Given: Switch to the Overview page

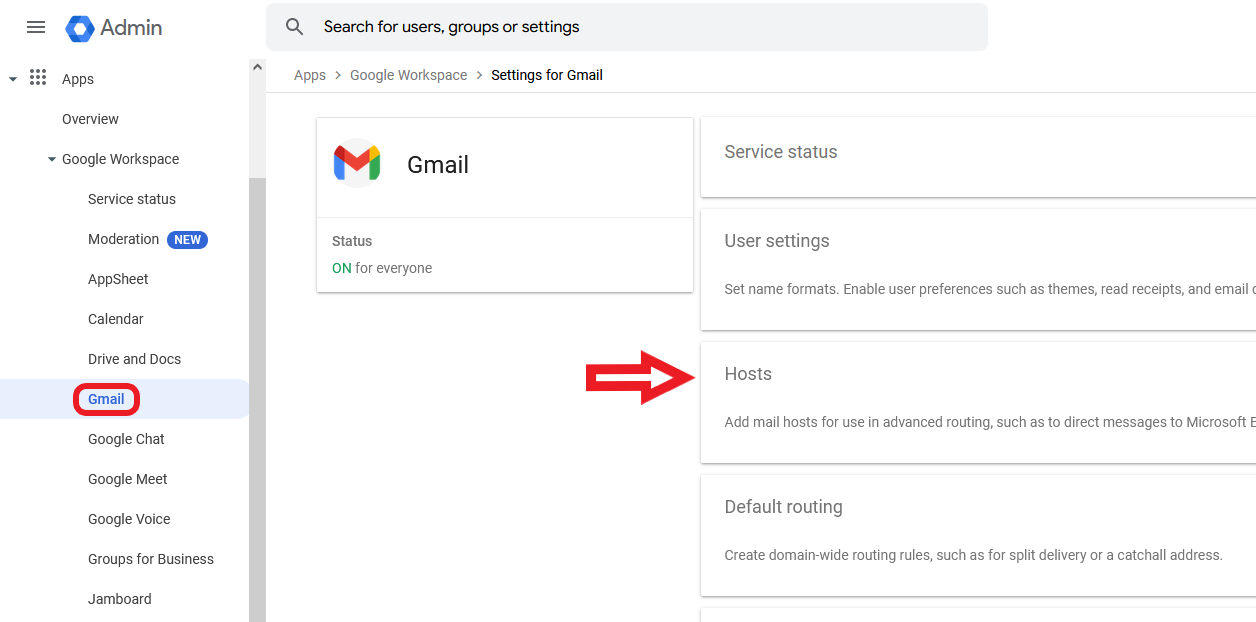Looking at the screenshot, I should pyautogui.click(x=90, y=118).
